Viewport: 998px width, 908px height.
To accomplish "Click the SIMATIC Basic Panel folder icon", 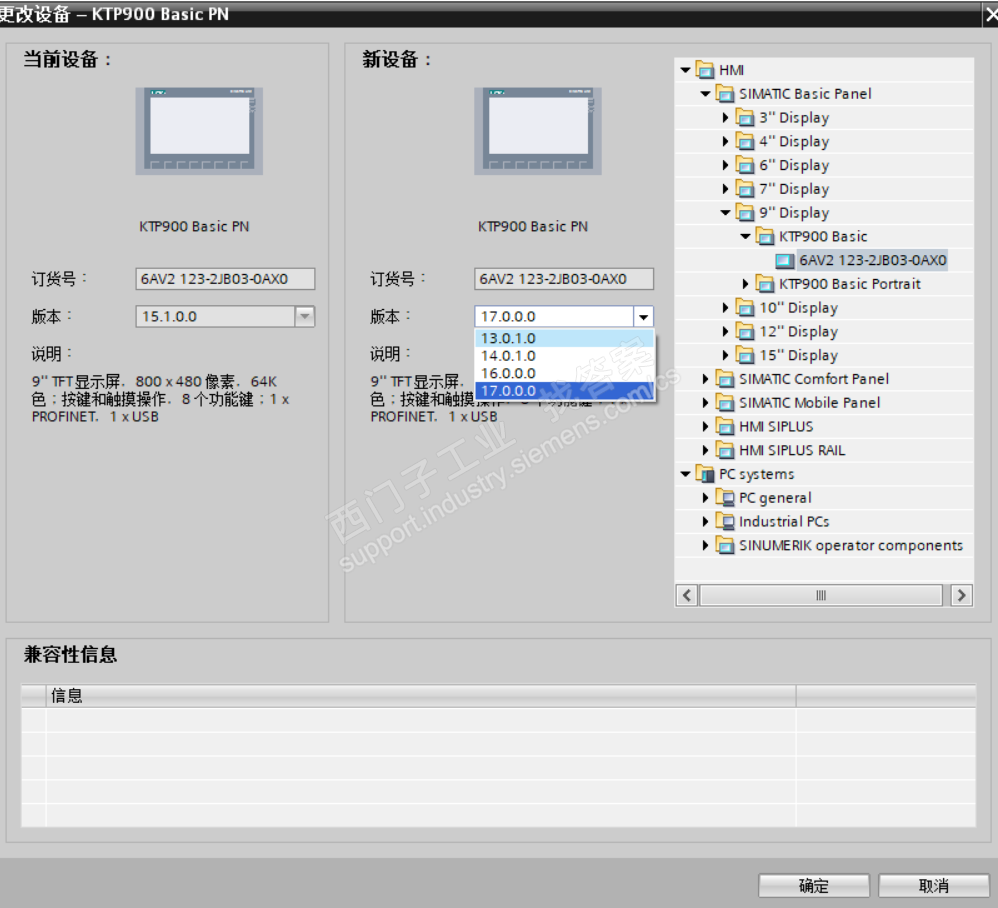I will click(x=725, y=94).
